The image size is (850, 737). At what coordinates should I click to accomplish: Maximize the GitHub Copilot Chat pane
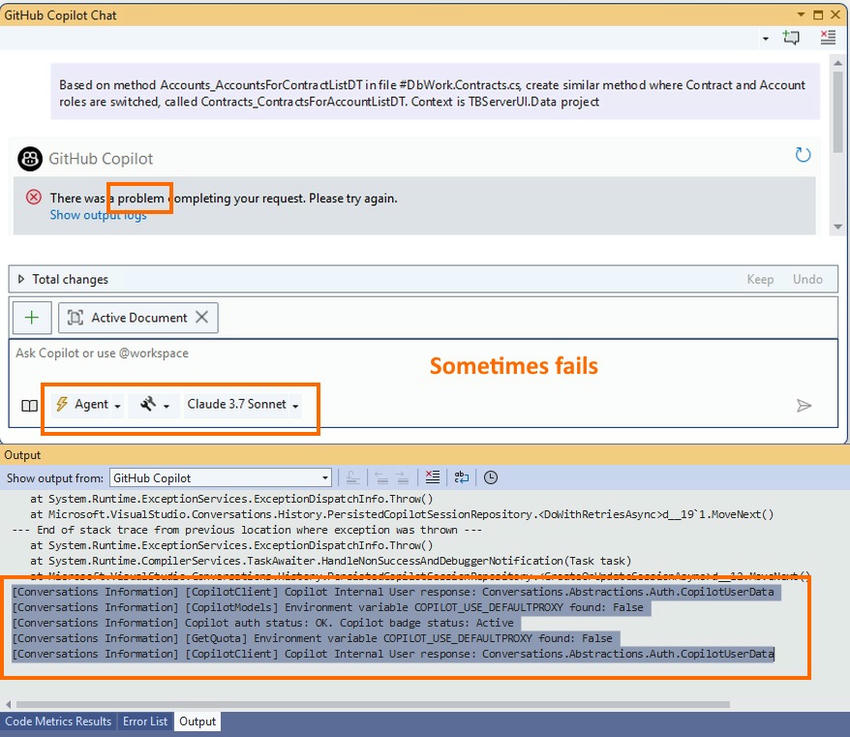818,15
